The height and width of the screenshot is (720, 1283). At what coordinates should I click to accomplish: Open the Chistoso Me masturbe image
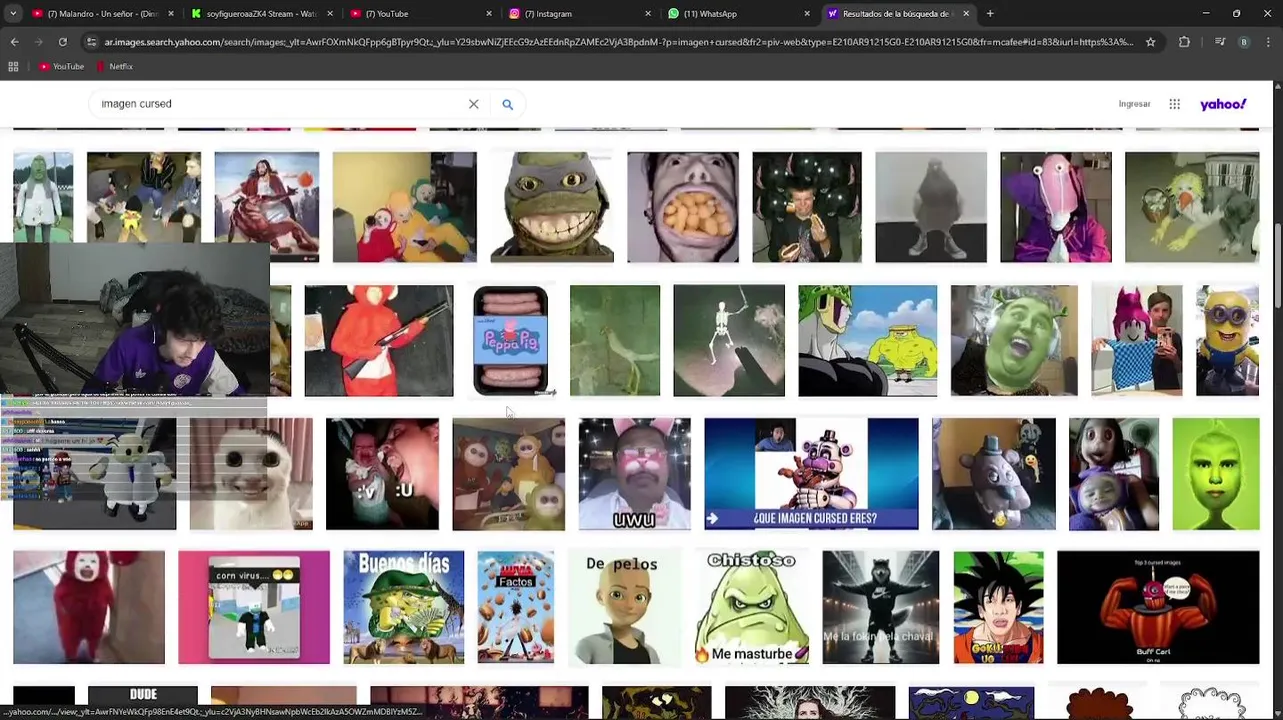pyautogui.click(x=751, y=607)
